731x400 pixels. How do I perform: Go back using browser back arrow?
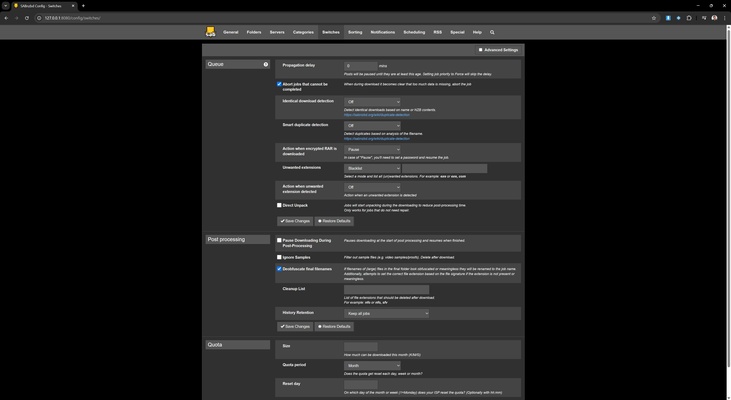6,18
